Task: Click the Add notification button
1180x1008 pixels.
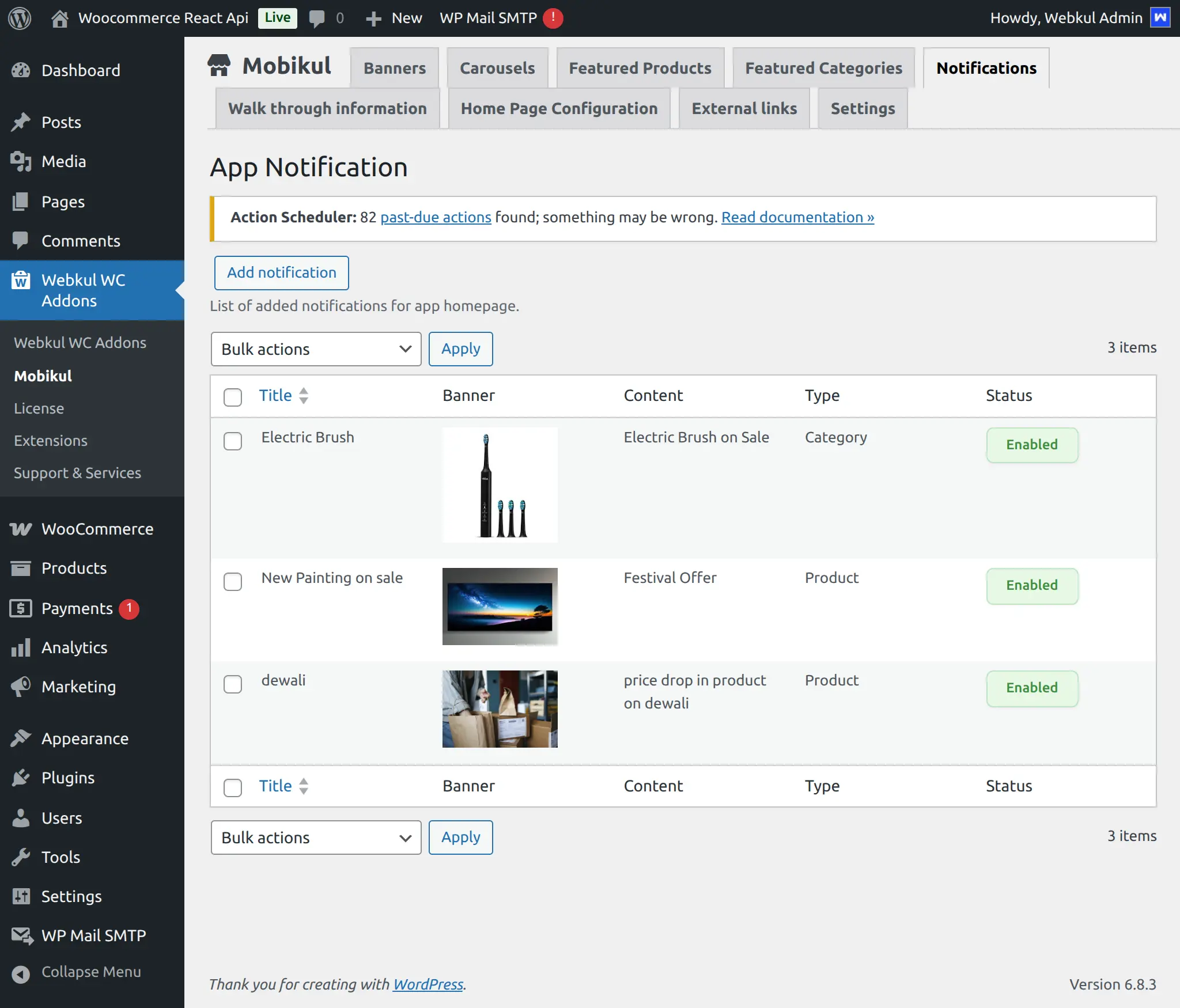Action: tap(281, 272)
